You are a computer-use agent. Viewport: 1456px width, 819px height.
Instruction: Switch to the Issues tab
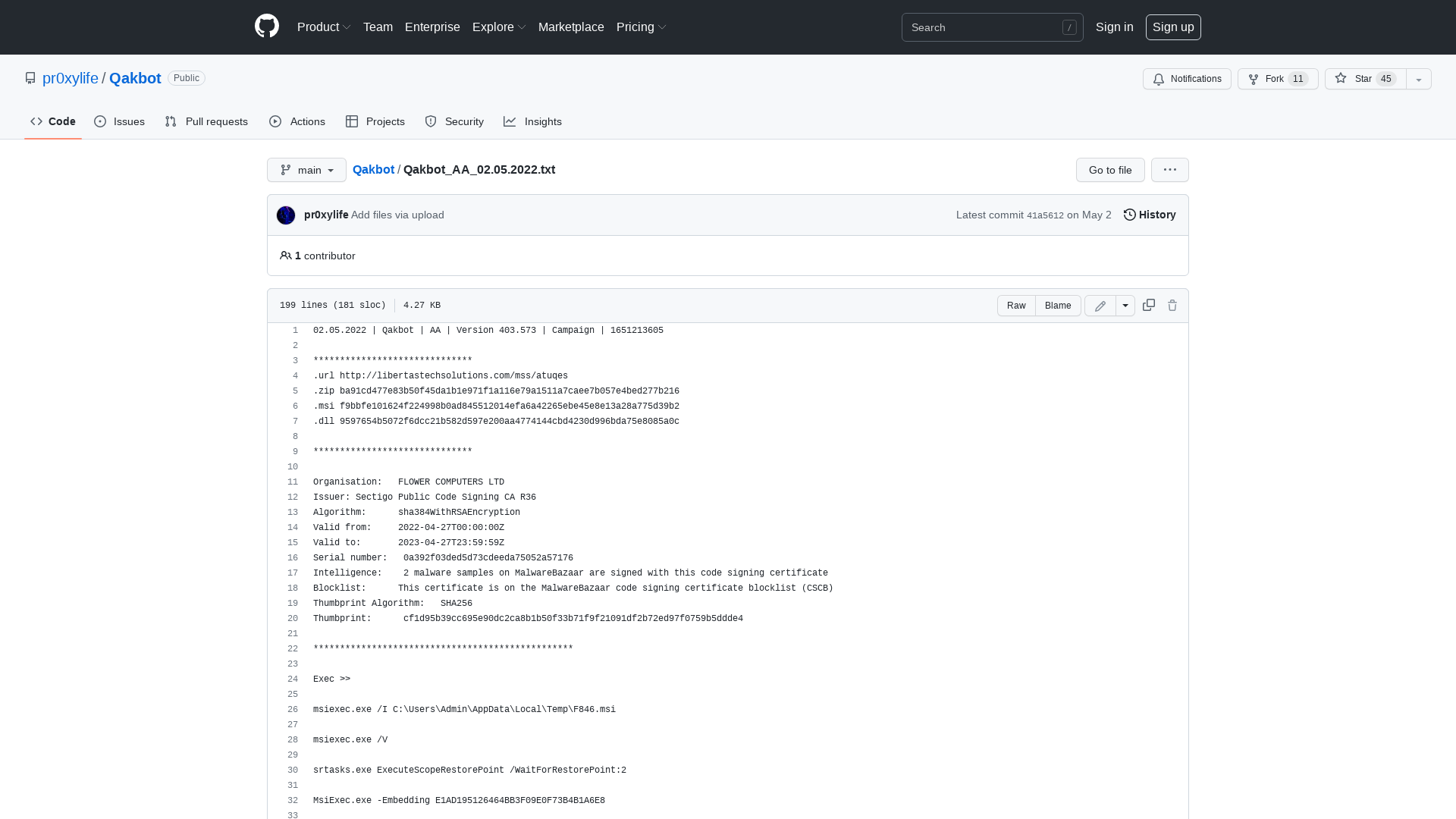[x=119, y=121]
